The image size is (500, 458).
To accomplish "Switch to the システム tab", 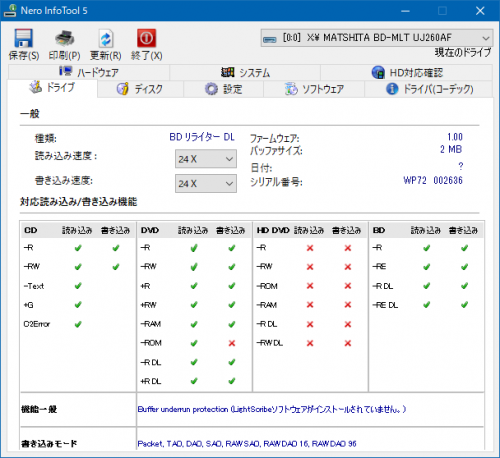I will (245, 72).
